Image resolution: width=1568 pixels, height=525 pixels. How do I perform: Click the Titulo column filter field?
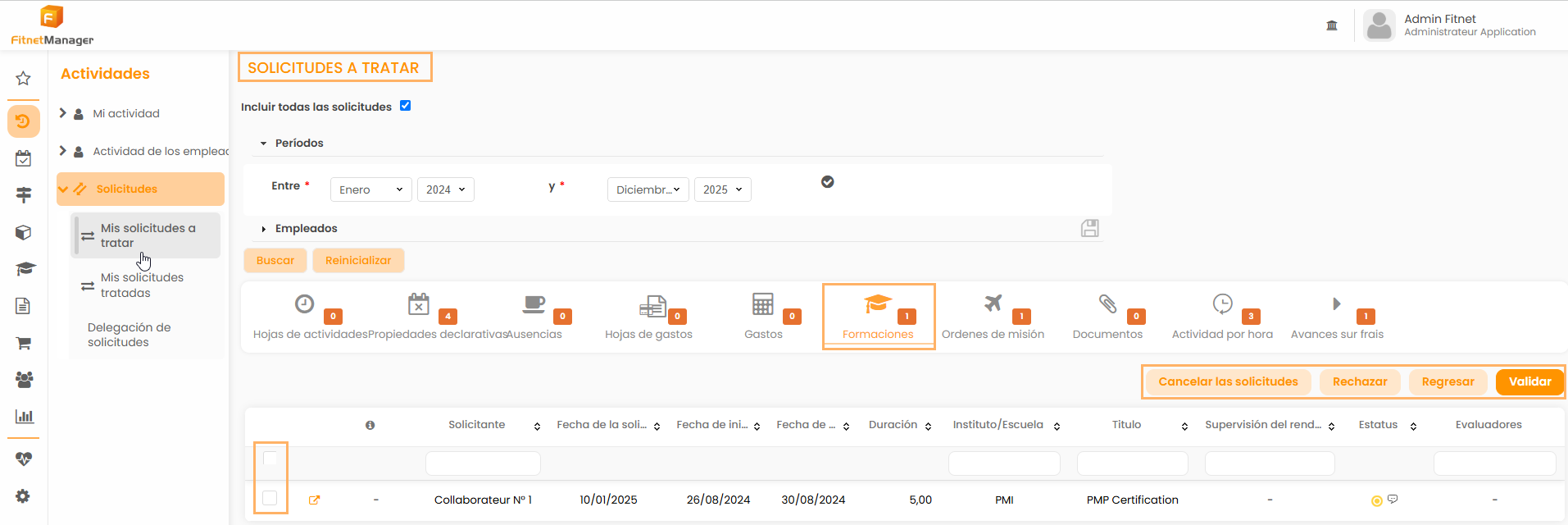coord(1132,463)
